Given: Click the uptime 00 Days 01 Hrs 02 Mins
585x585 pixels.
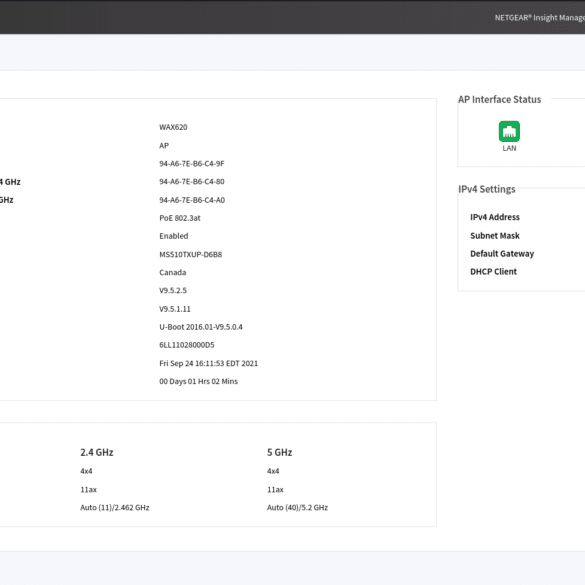Looking at the screenshot, I should pos(198,381).
